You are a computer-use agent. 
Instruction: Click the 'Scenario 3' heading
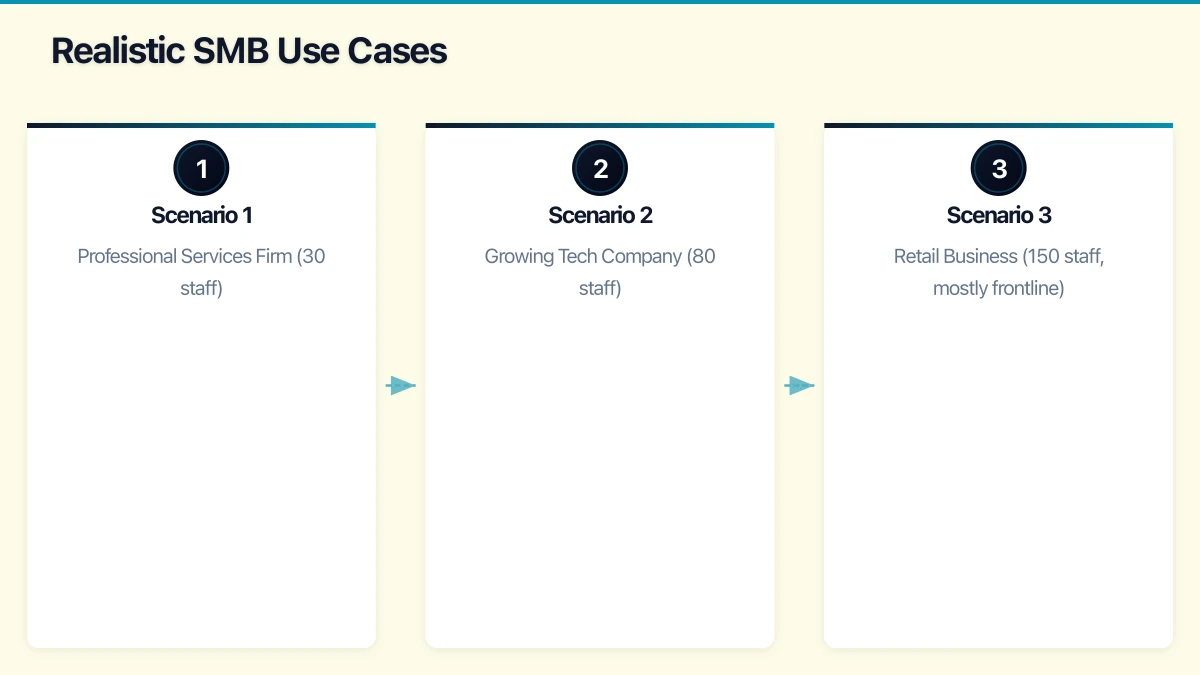point(998,215)
